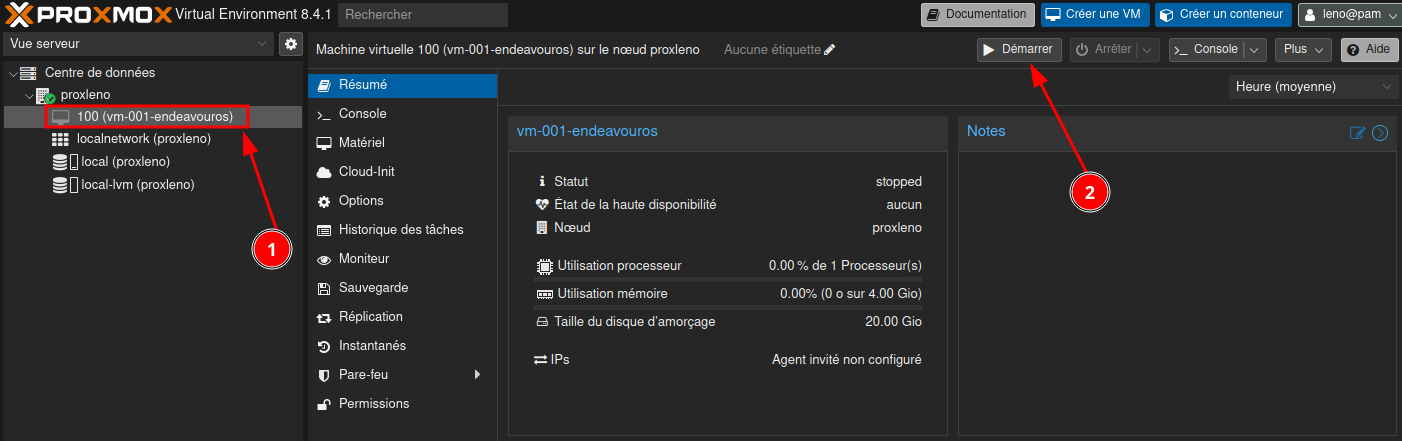Expand the Pare-feu submenu arrow

click(477, 375)
